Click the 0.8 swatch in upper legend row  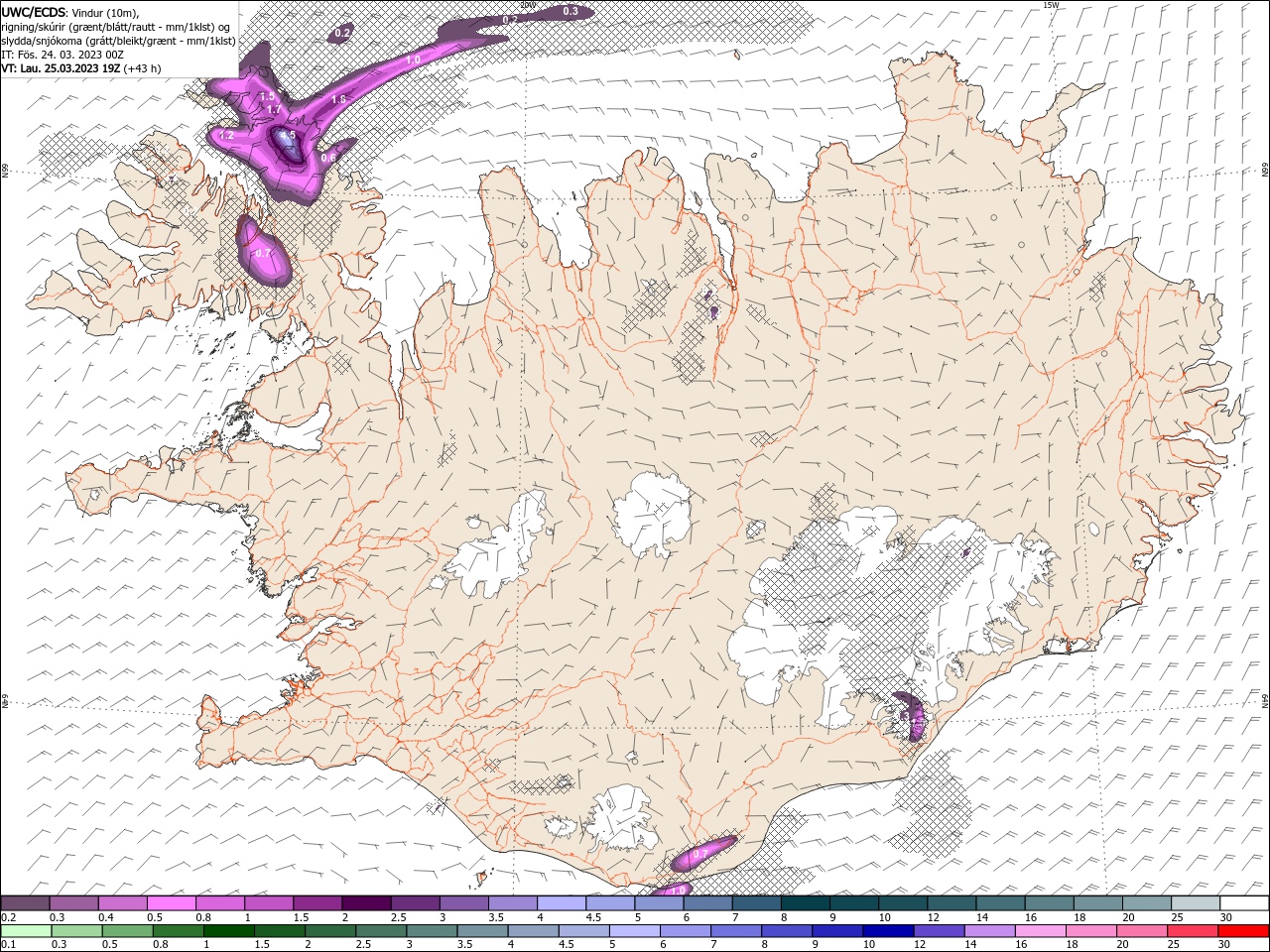(x=219, y=903)
